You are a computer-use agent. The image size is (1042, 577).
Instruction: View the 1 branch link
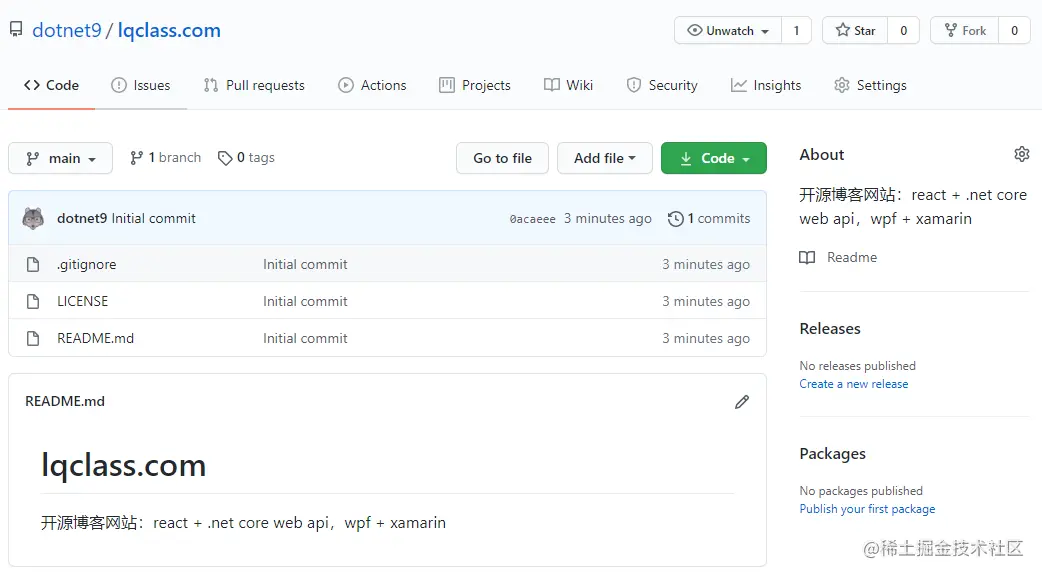[165, 158]
